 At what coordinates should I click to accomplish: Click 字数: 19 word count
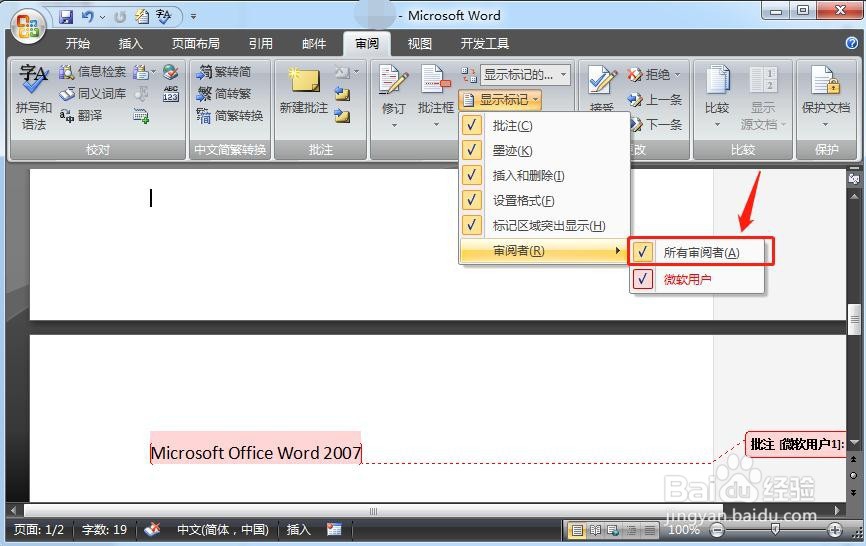pyautogui.click(x=104, y=530)
